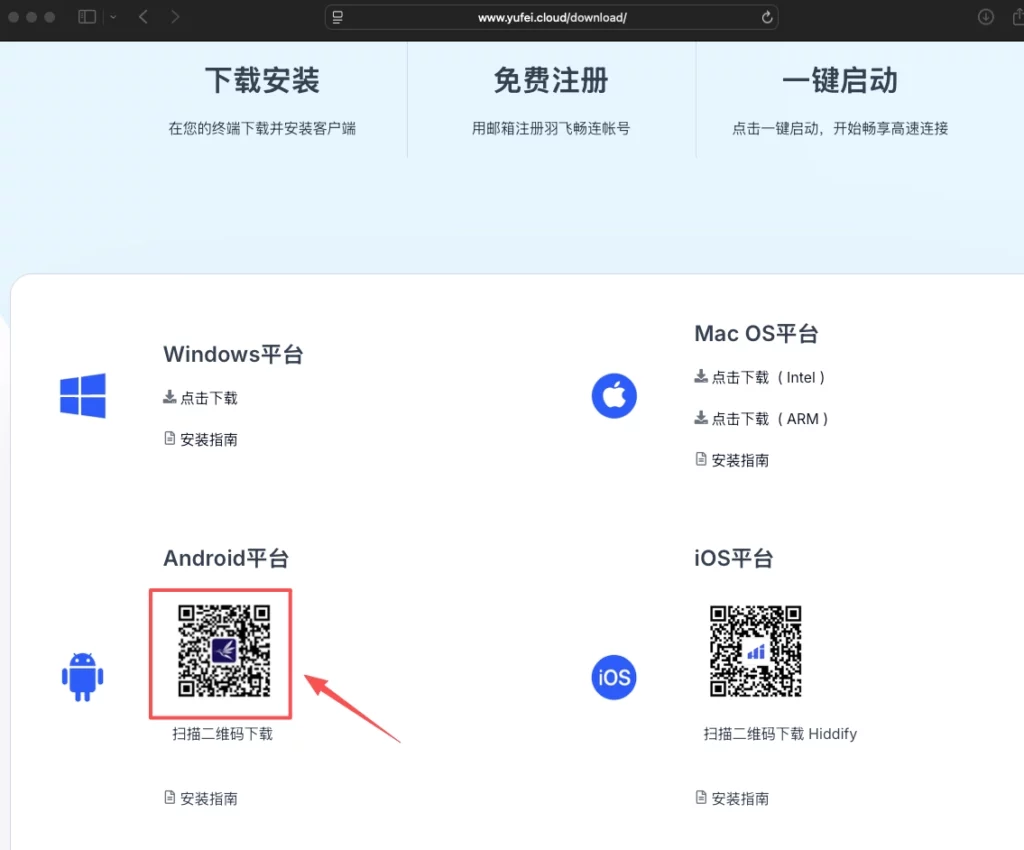Click the page privacy icon in address bar
This screenshot has height=850, width=1024.
[337, 17]
